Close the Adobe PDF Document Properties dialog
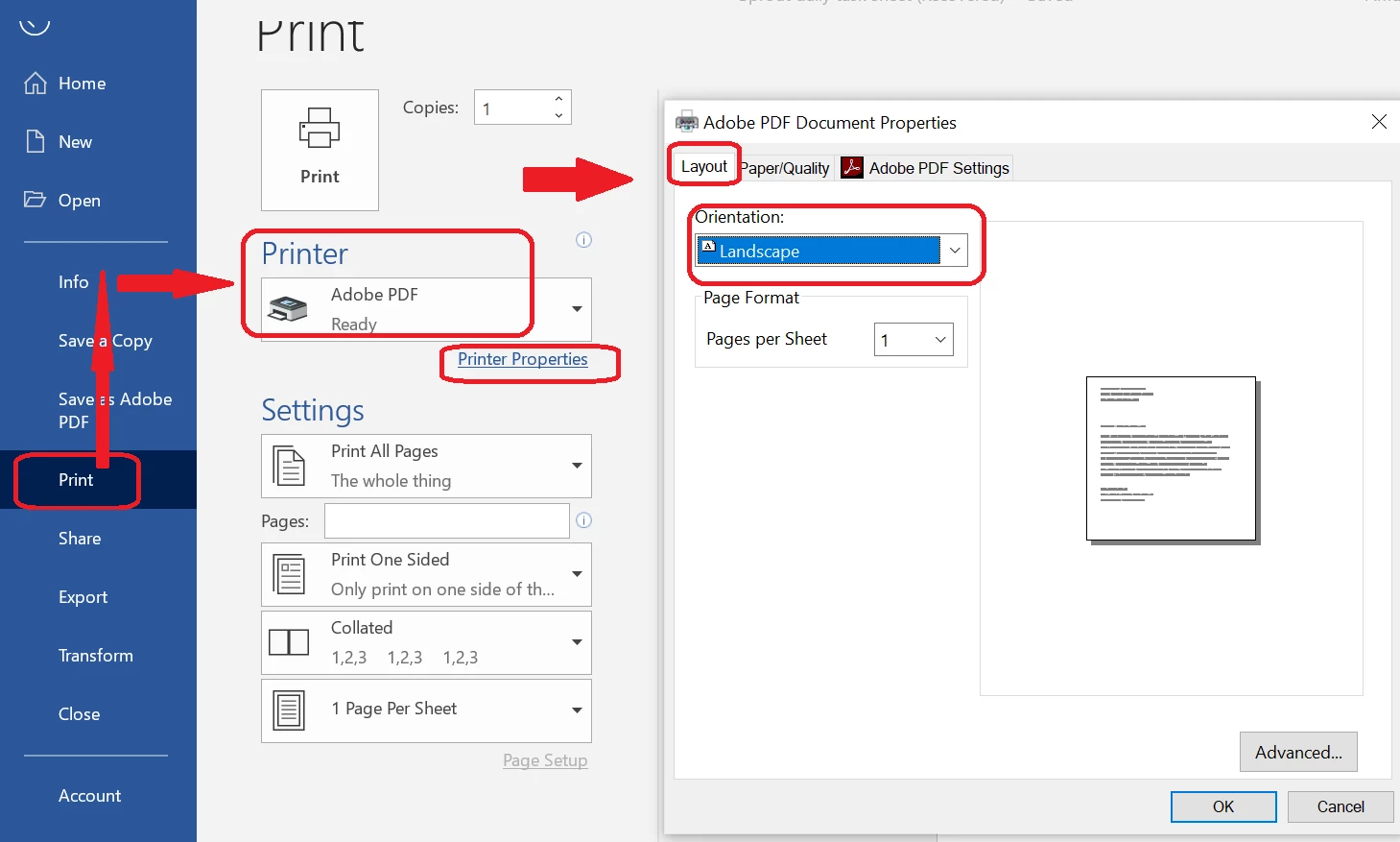 pos(1379,122)
